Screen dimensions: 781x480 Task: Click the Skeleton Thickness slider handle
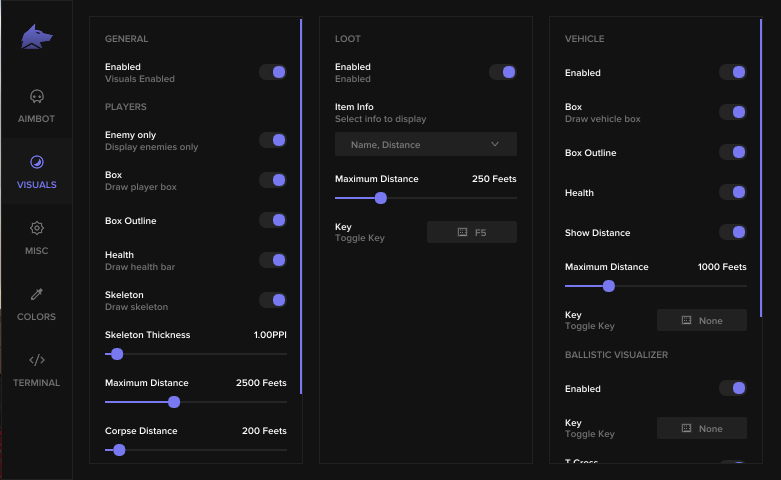click(x=117, y=354)
